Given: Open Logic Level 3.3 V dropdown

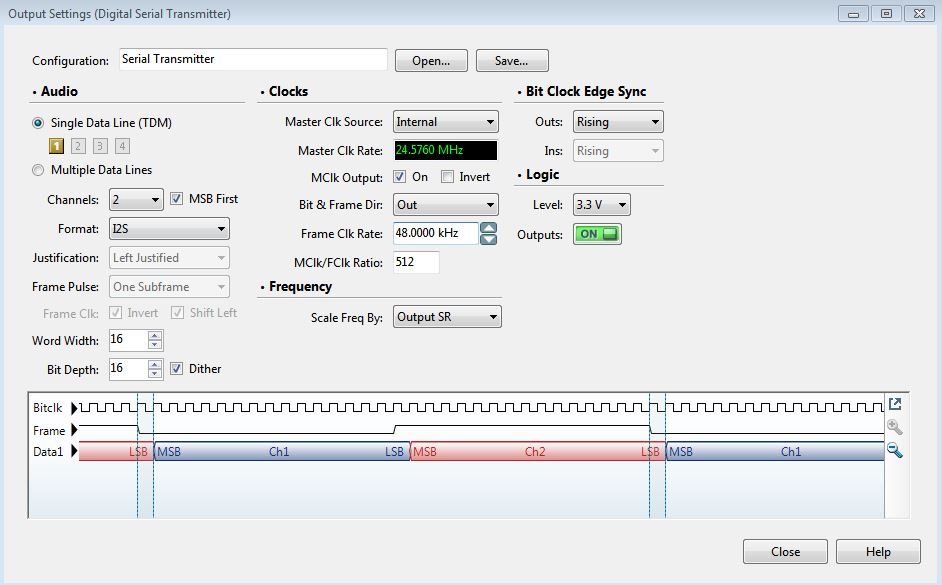Looking at the screenshot, I should click(x=601, y=205).
